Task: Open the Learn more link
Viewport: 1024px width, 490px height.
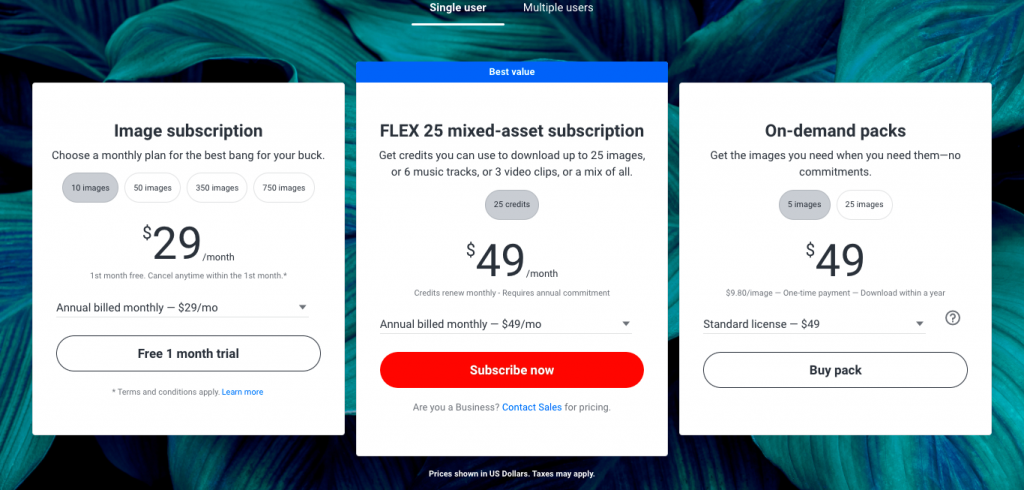Action: coord(243,392)
